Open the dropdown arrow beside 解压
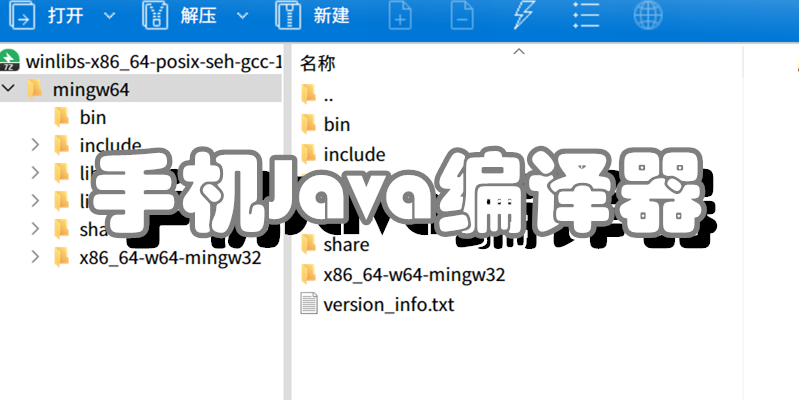The image size is (799, 400). (243, 16)
